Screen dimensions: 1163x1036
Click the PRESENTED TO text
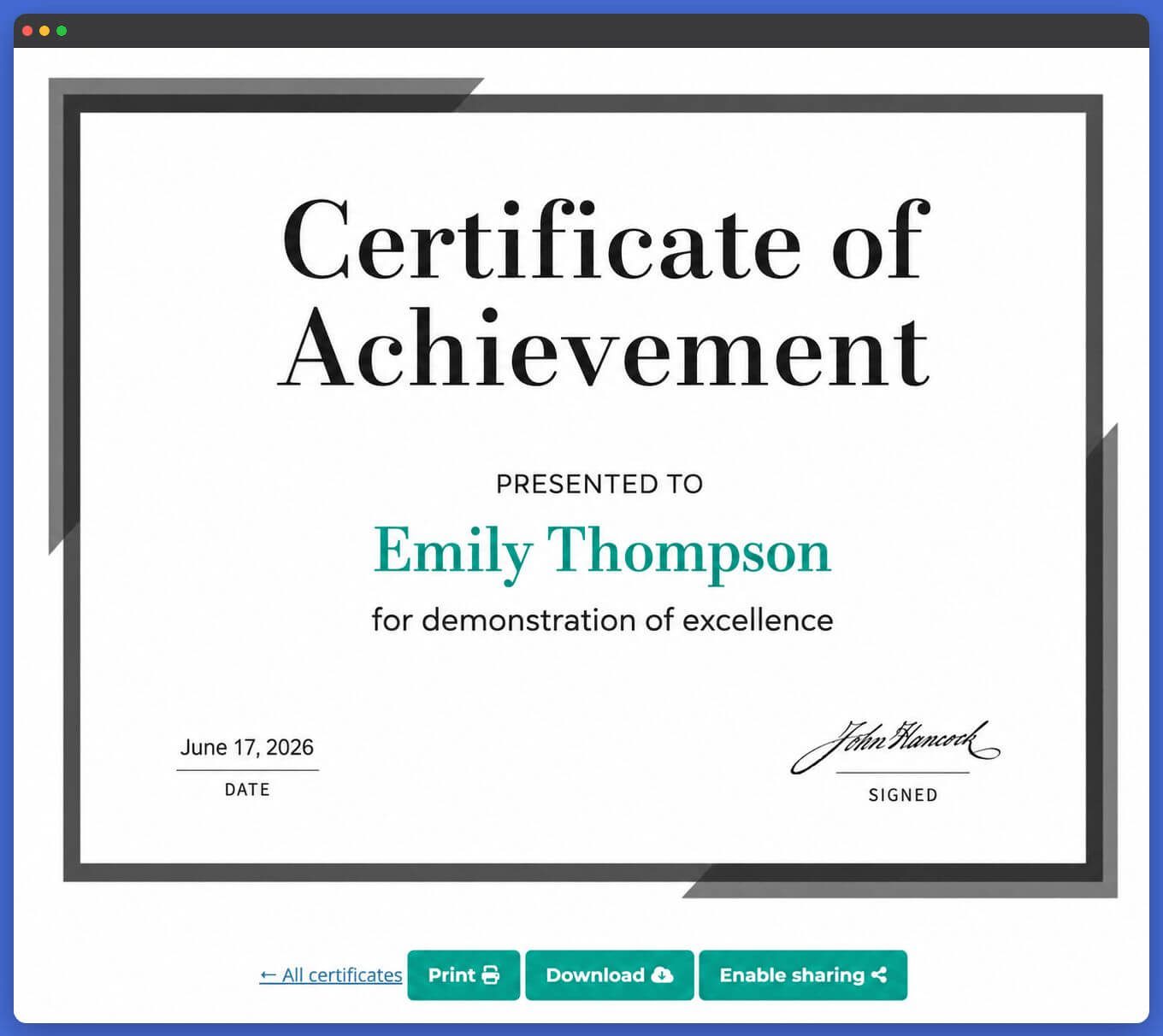tap(599, 484)
